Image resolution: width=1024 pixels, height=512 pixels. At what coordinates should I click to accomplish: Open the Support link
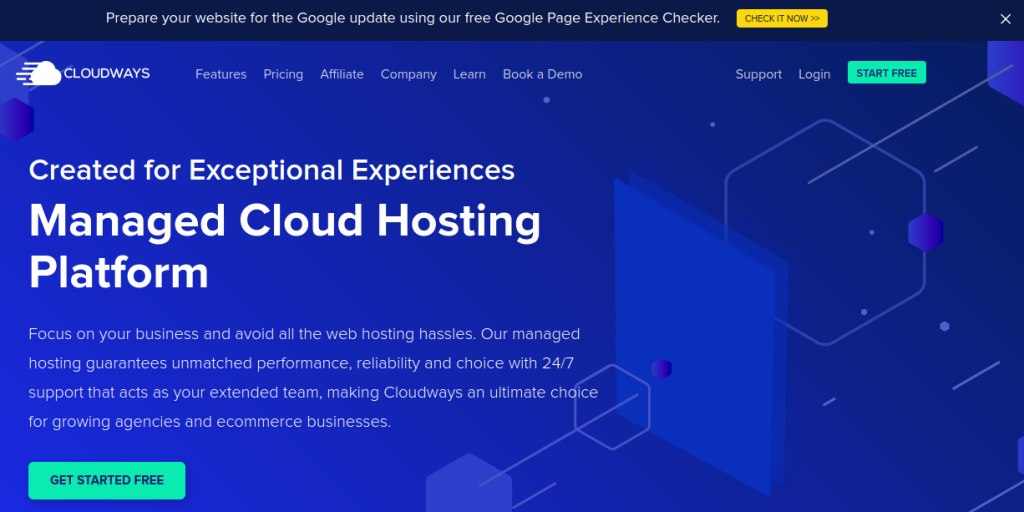click(x=758, y=74)
